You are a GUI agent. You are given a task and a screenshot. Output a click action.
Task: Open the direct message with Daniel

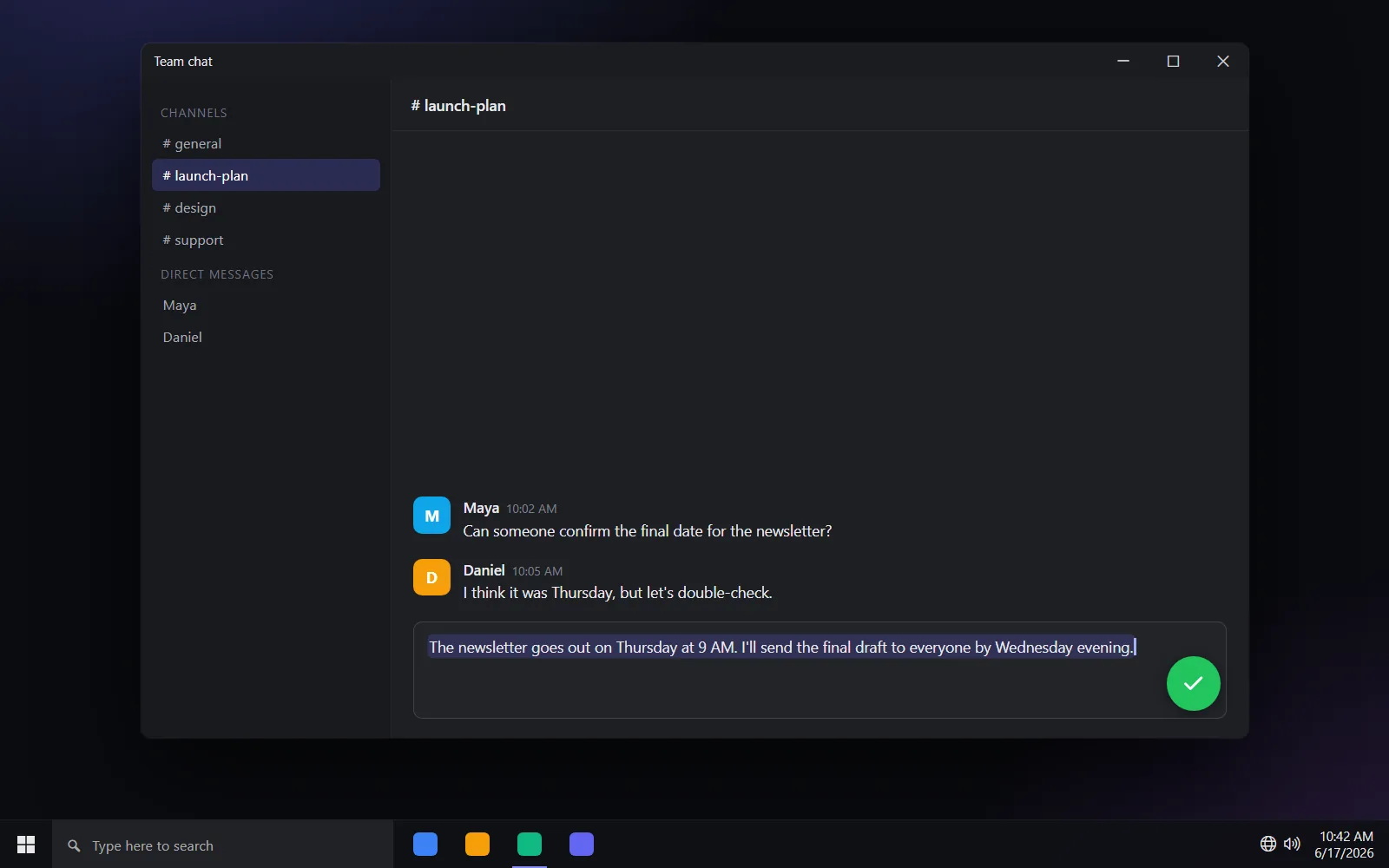coord(266,337)
